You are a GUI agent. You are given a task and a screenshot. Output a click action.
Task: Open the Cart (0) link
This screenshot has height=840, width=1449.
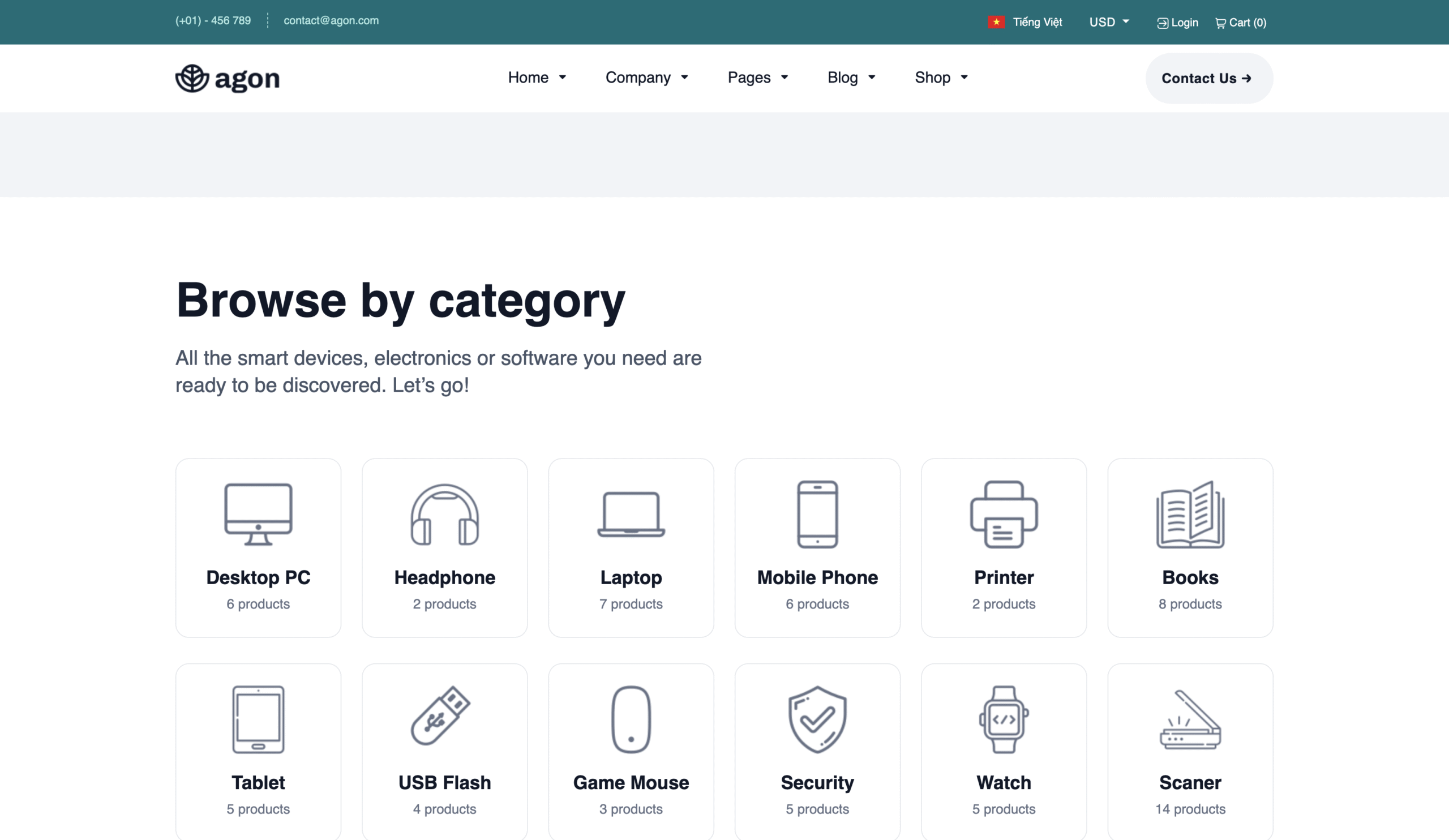click(x=1240, y=23)
